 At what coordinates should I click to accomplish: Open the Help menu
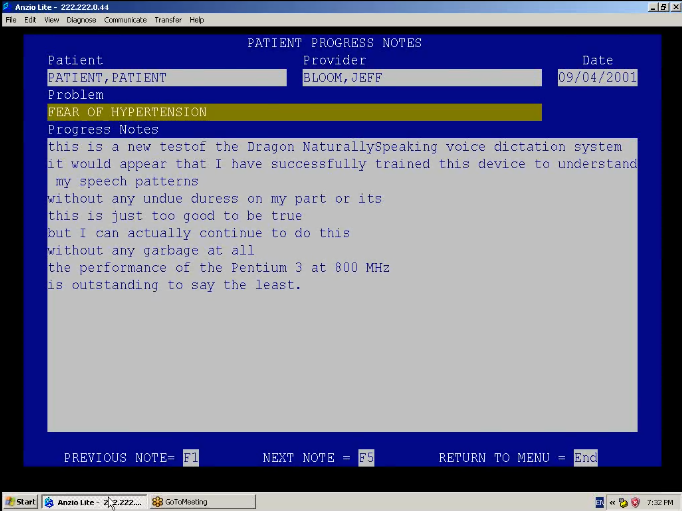[x=197, y=20]
